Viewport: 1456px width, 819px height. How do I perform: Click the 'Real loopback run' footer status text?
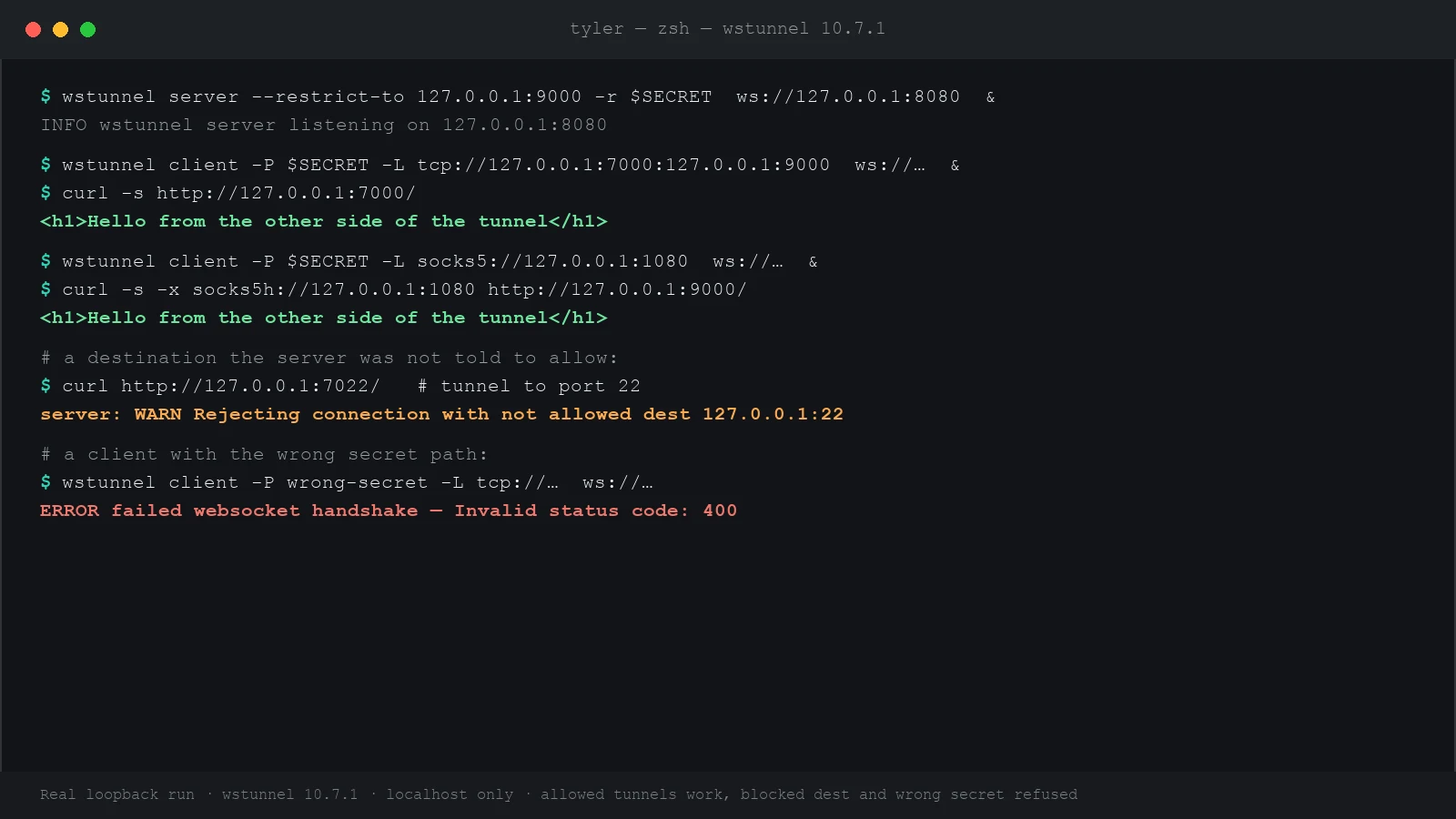[x=559, y=794]
